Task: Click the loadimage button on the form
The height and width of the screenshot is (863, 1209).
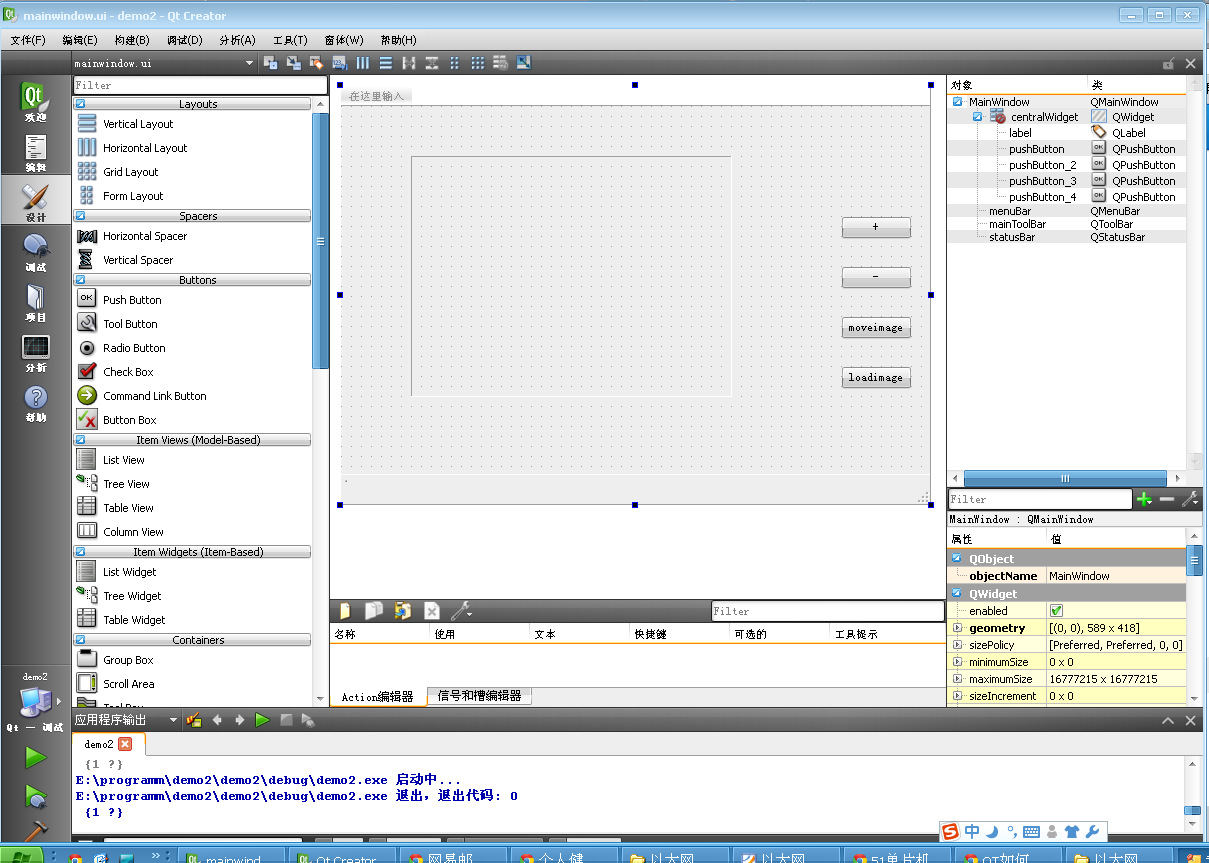Action: click(x=876, y=377)
